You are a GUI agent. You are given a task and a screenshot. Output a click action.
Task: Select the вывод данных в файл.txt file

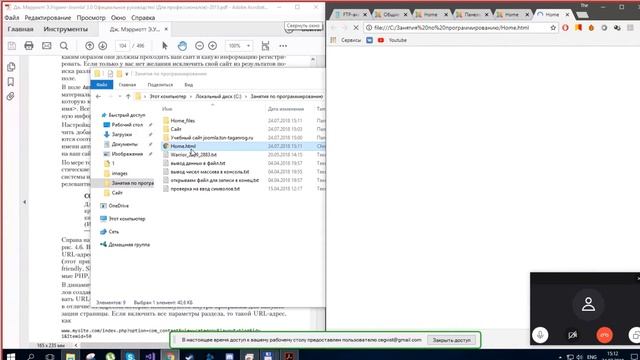pyautogui.click(x=198, y=163)
